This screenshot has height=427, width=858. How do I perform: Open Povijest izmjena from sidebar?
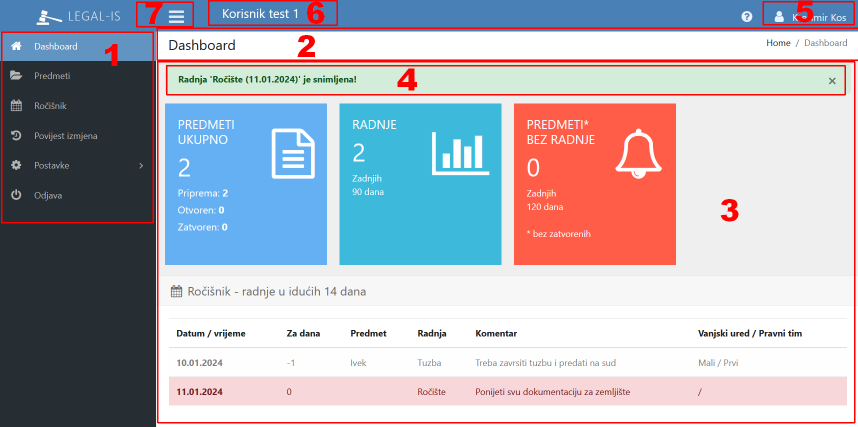tap(65, 135)
